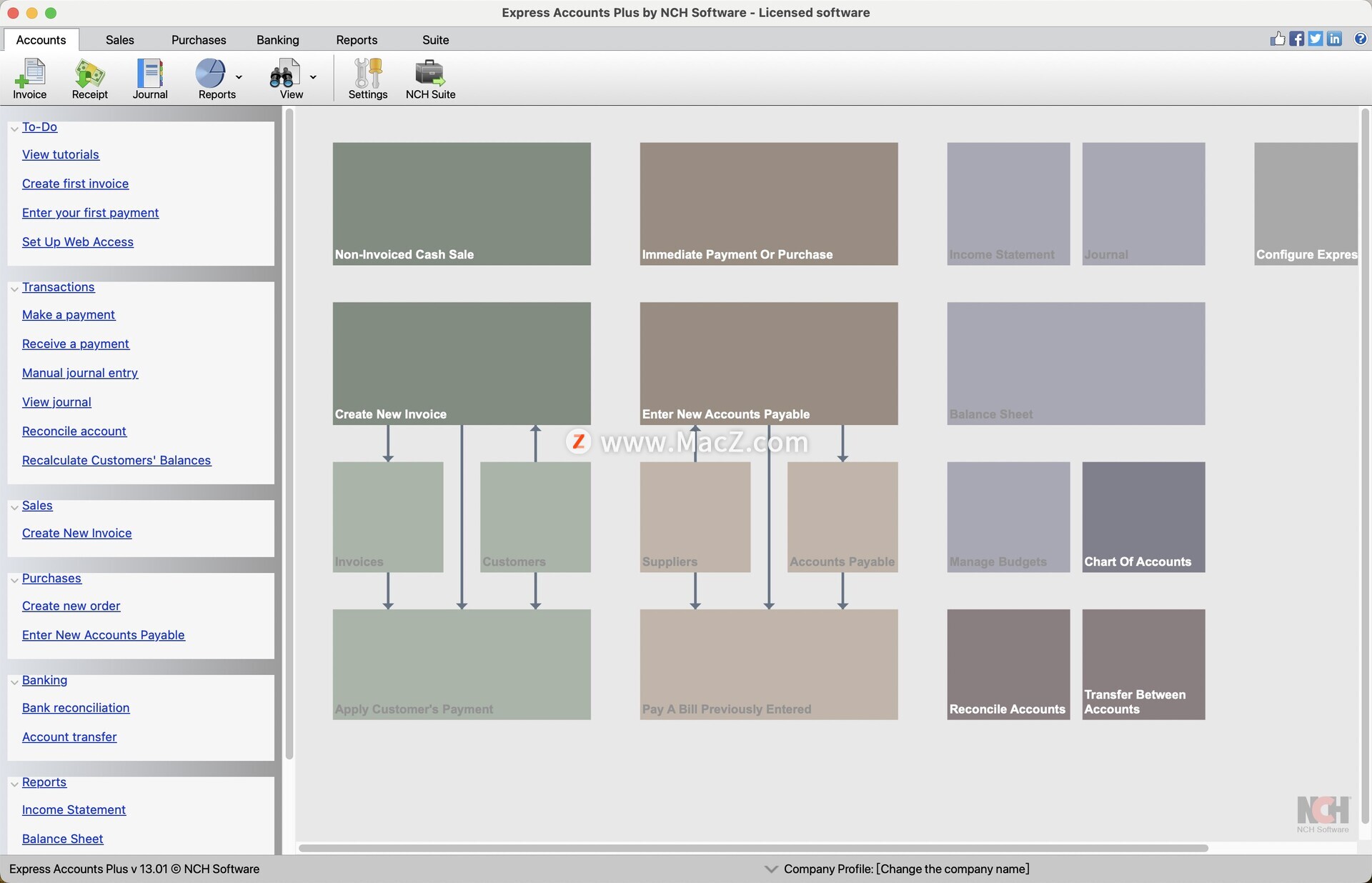
Task: Collapse the Transactions sidebar section
Action: pos(14,289)
